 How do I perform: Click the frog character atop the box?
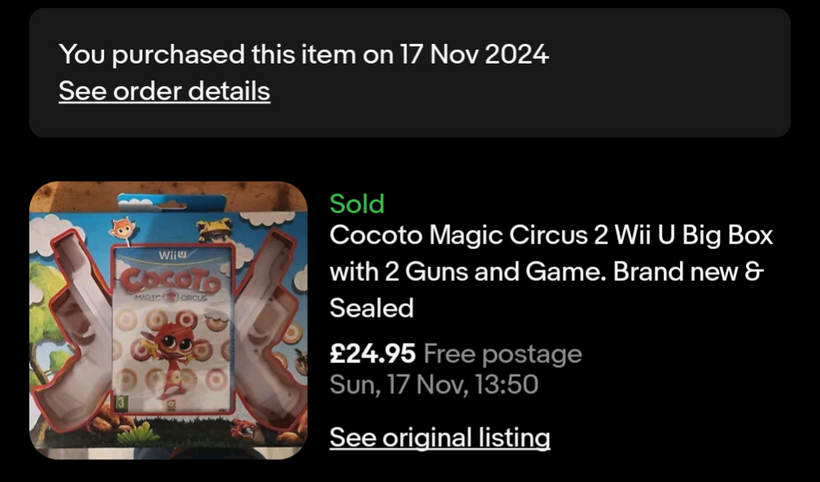click(x=214, y=230)
